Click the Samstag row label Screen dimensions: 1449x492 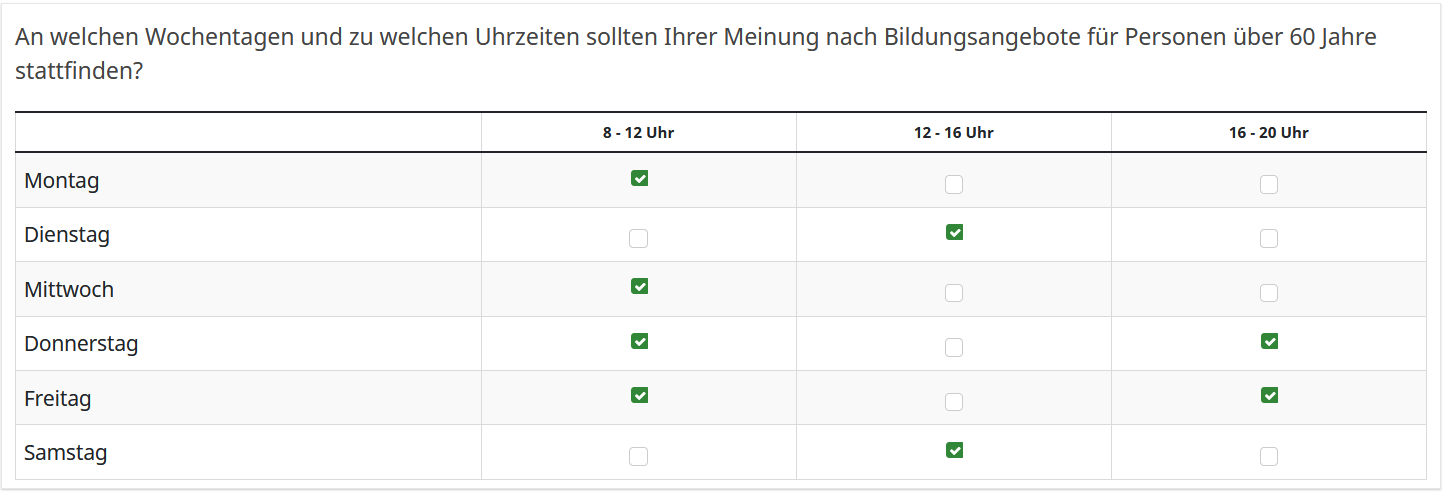click(66, 452)
